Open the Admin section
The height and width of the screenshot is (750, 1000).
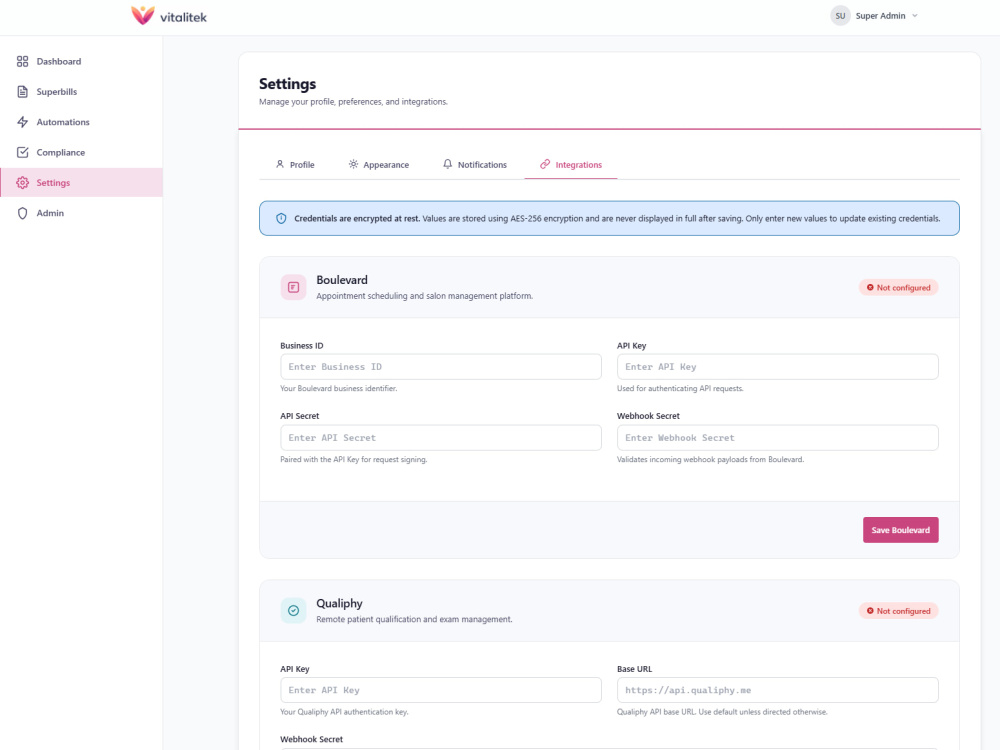pos(82,213)
